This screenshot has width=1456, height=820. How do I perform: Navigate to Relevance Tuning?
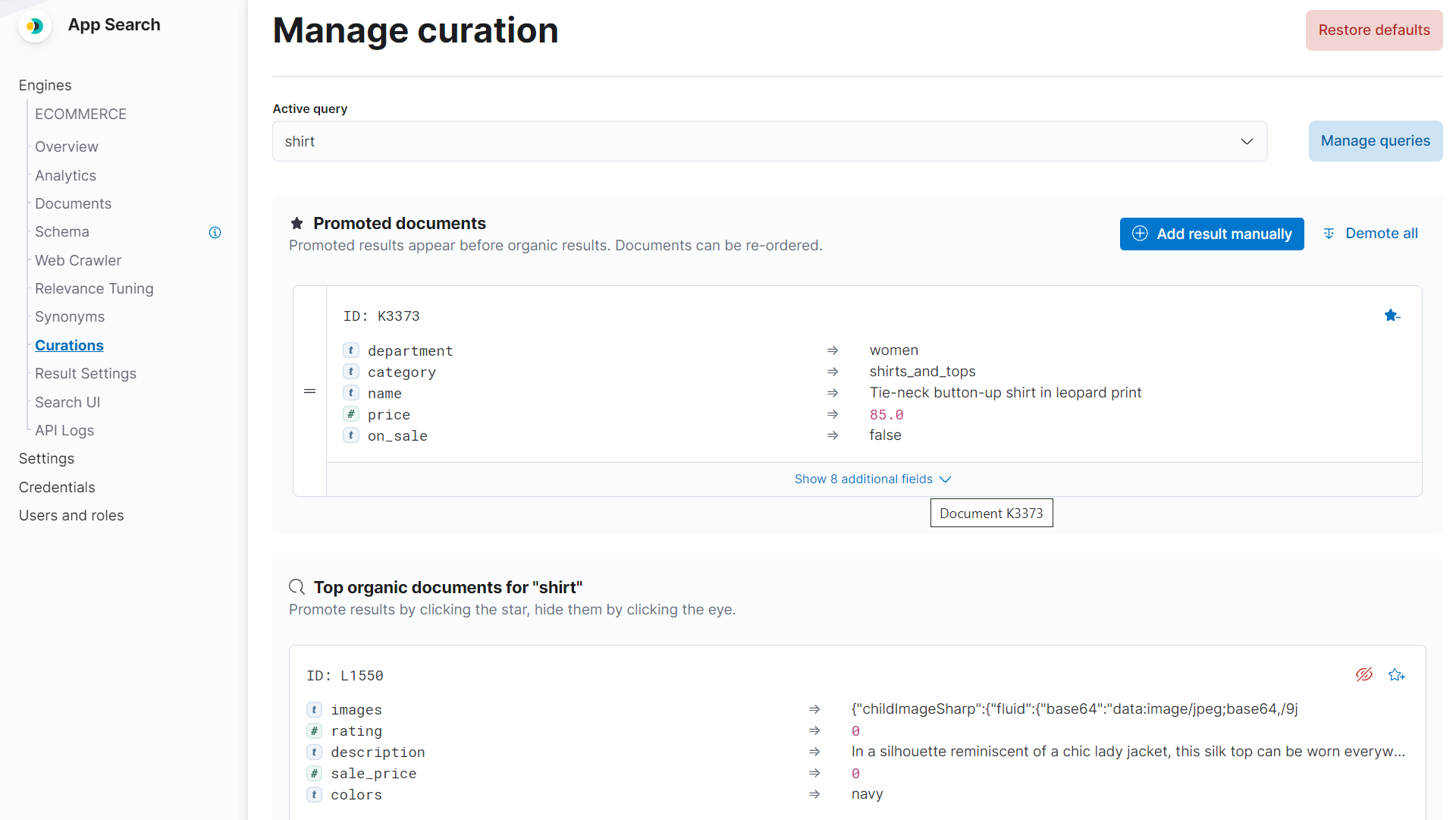(94, 288)
